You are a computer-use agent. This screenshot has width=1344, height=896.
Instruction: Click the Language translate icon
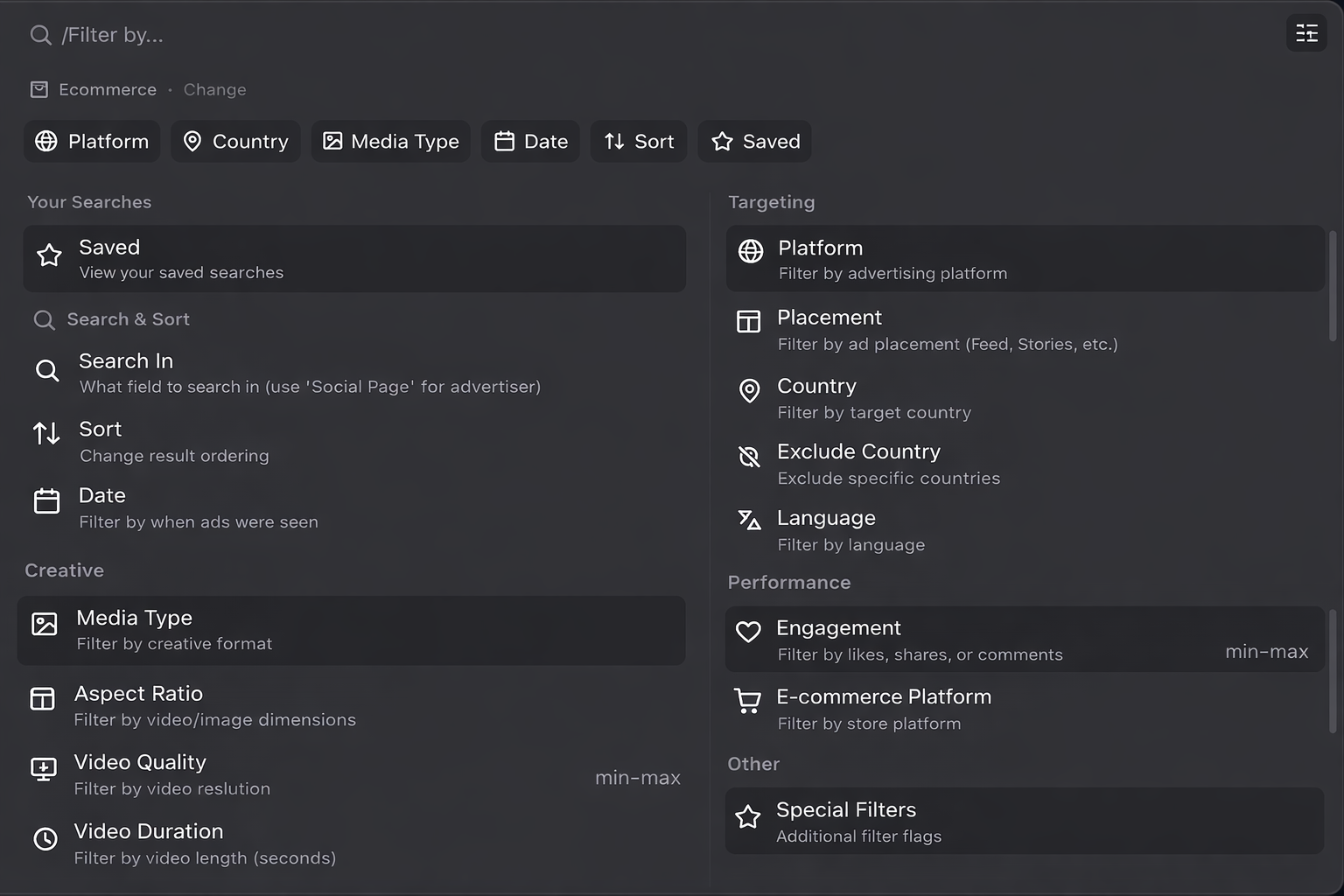749,521
